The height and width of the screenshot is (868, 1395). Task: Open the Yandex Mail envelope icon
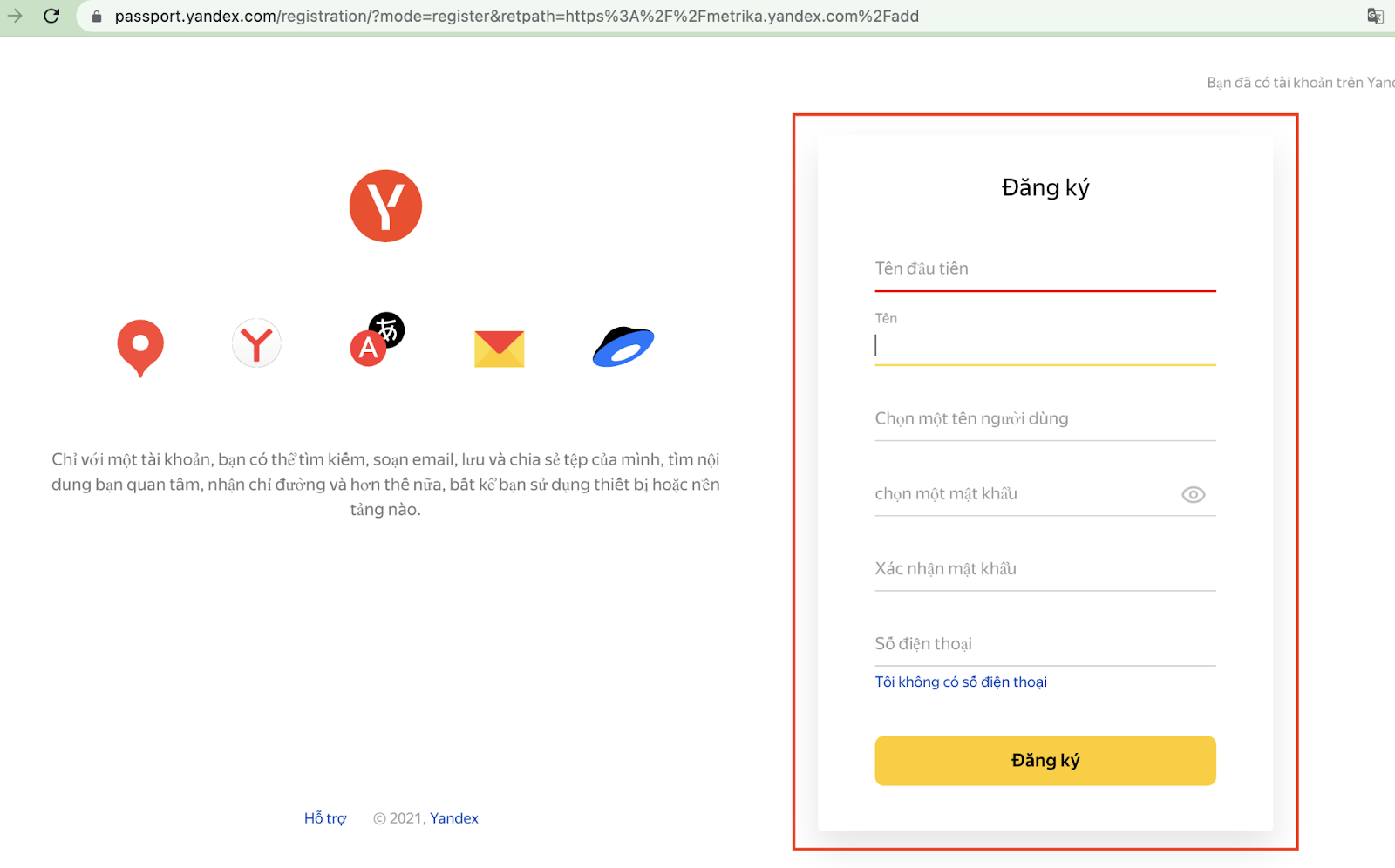(499, 349)
